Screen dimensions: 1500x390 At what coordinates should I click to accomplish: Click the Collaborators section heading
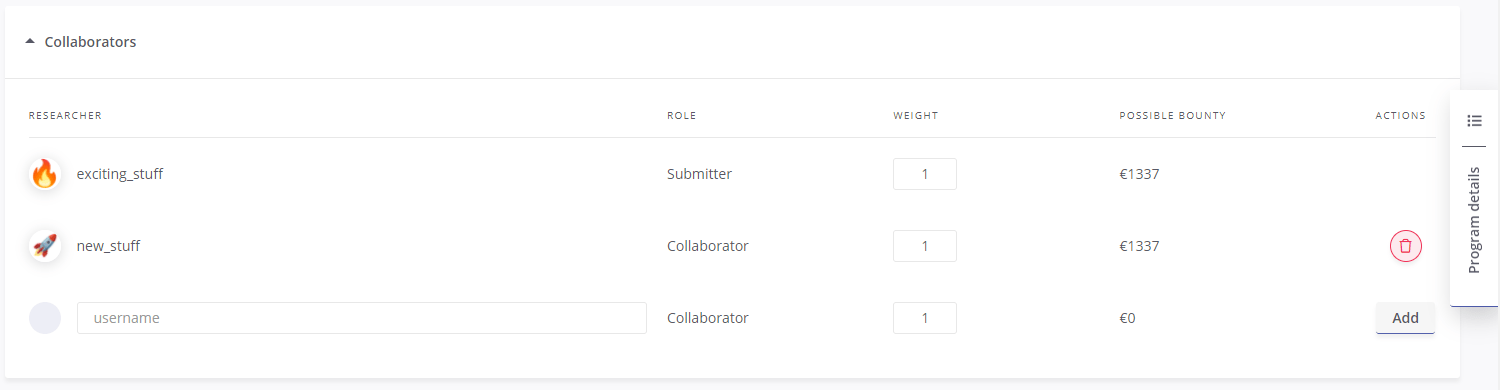(90, 42)
